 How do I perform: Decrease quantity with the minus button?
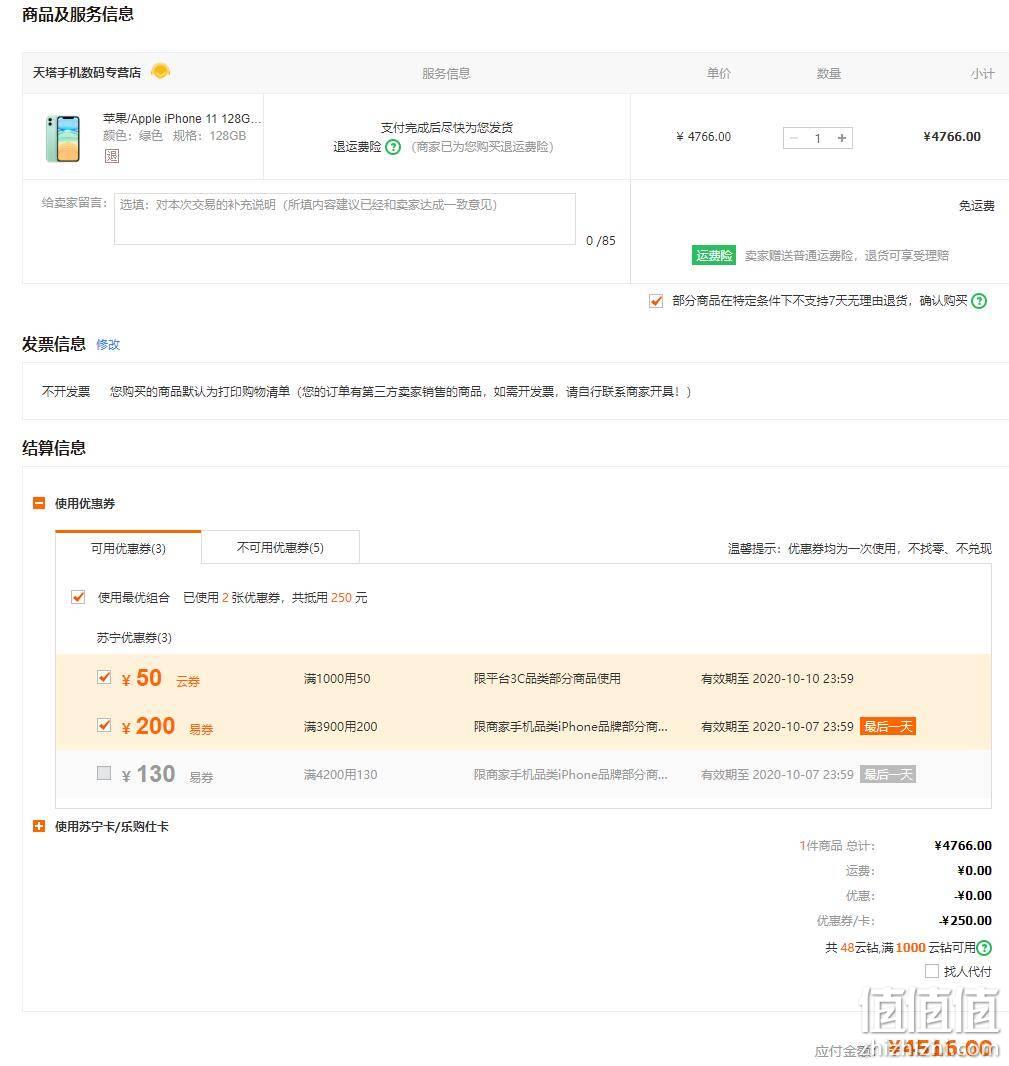click(x=793, y=138)
